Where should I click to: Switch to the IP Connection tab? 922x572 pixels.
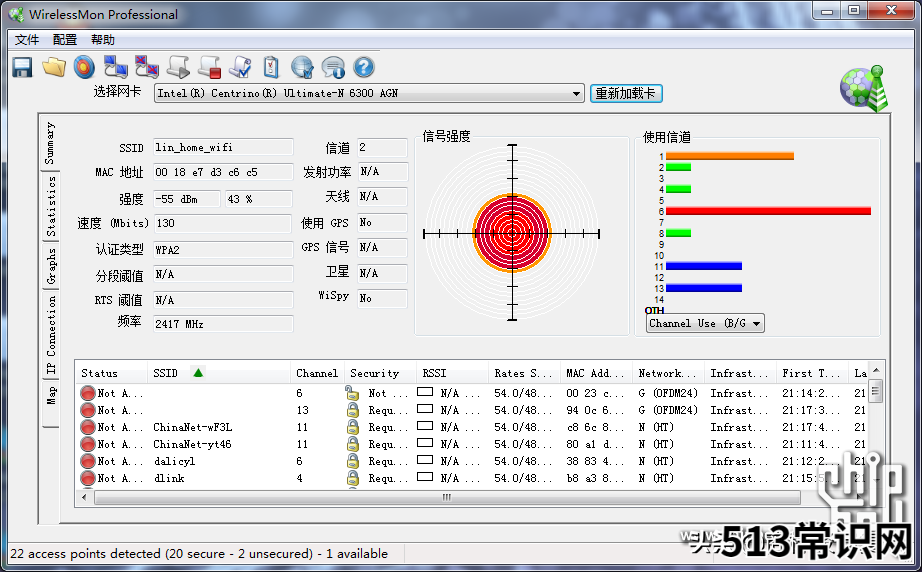(x=52, y=334)
